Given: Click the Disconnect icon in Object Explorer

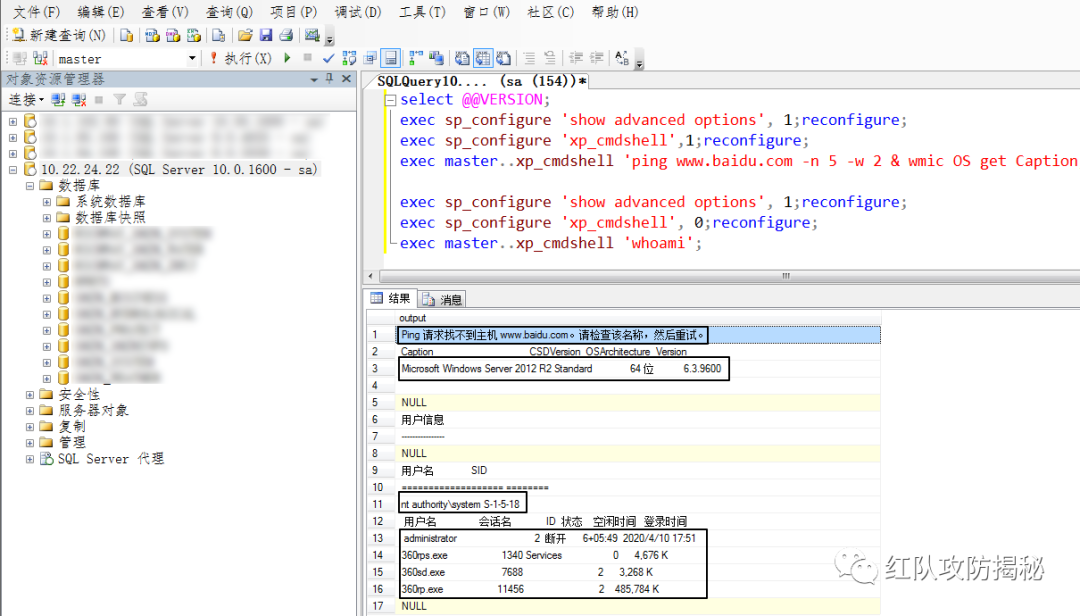Looking at the screenshot, I should (79, 100).
